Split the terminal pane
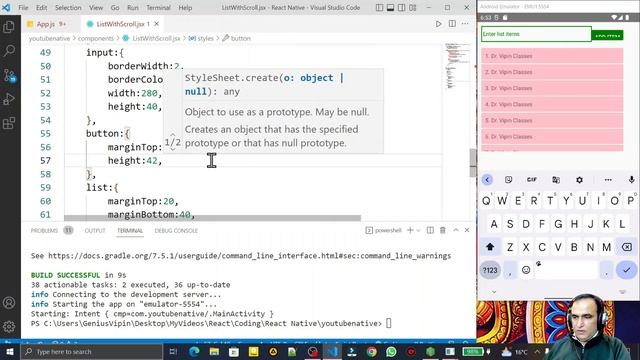Image resolution: width=640 pixels, height=360 pixels. pos(430,231)
